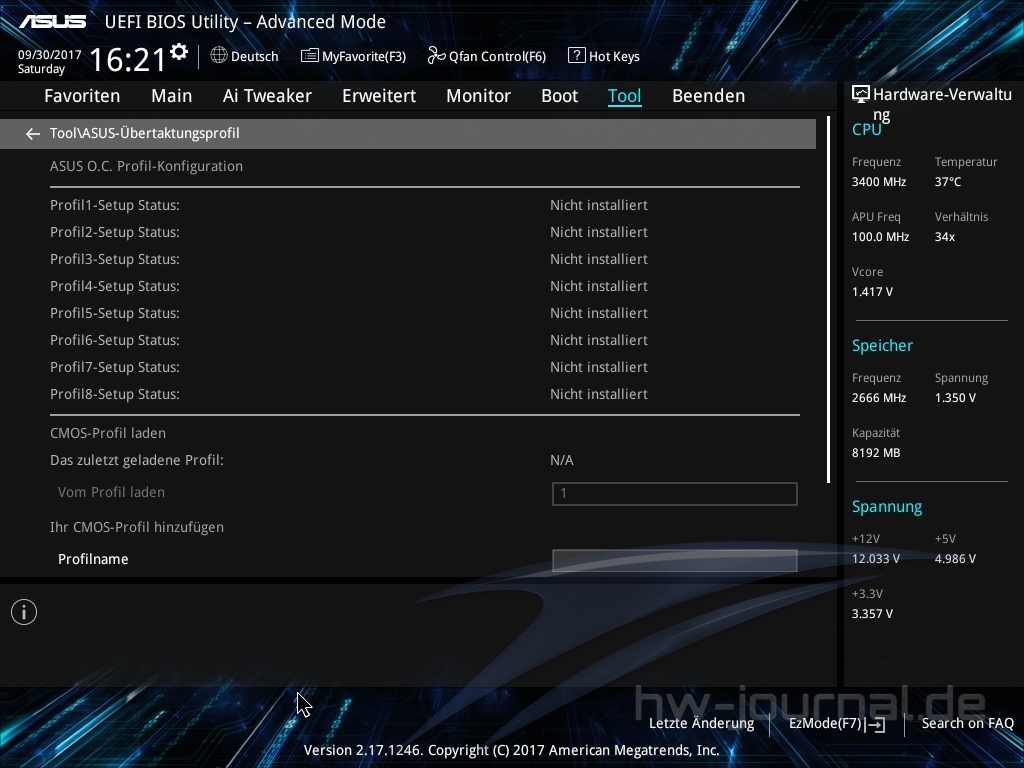This screenshot has width=1024, height=768.
Task: Open Qfan Control(F6) label
Action: click(x=497, y=56)
